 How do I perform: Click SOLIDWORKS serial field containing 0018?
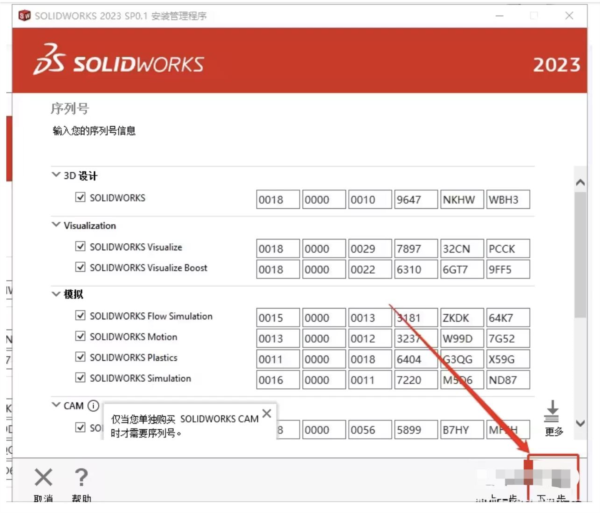[278, 199]
